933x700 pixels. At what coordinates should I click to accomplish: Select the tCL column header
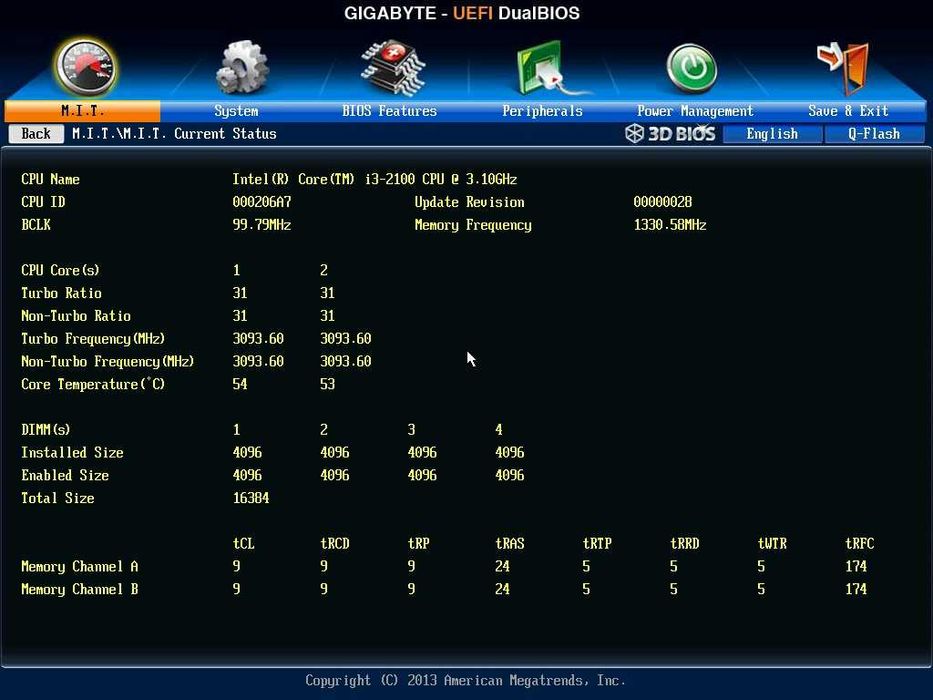tap(243, 543)
